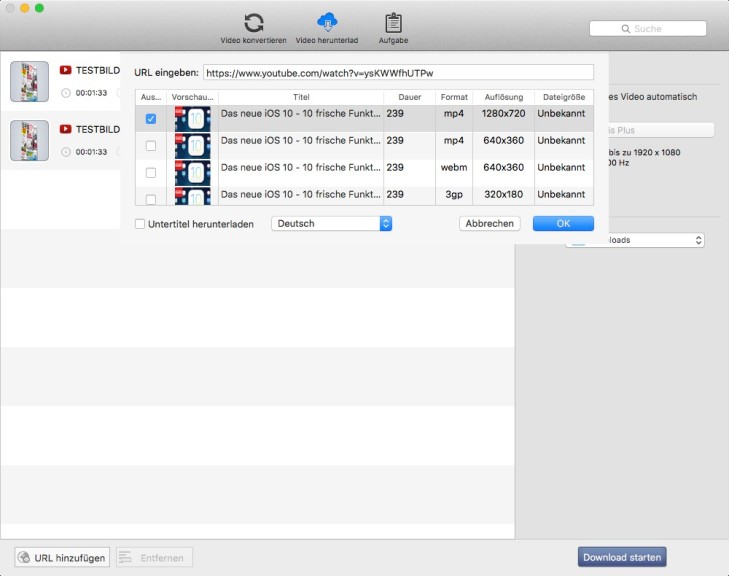Viewport: 729px width, 576px height.
Task: Click YouTube icon of second TESTBILD item
Action: point(66,129)
